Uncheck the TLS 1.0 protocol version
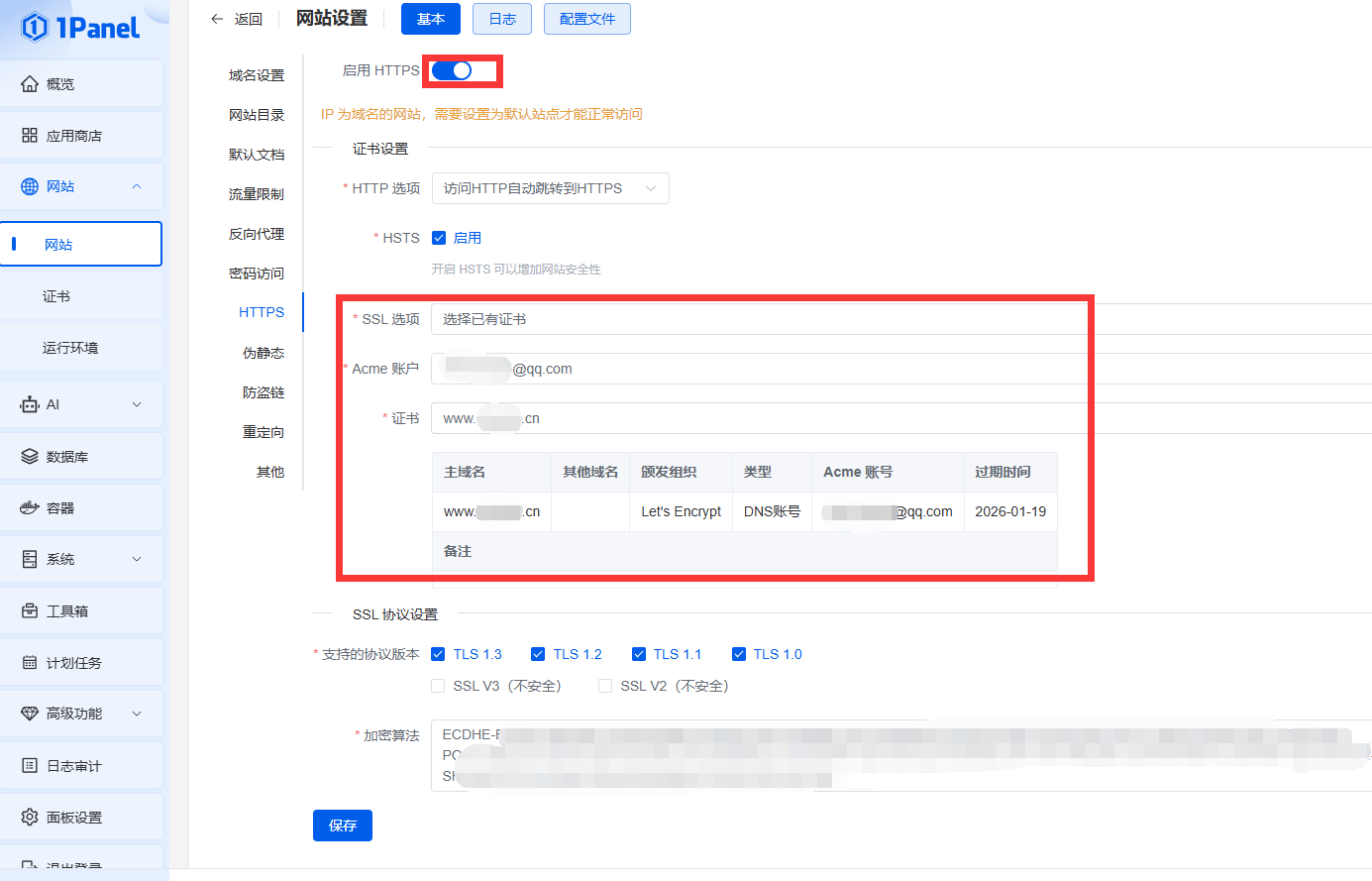This screenshot has height=881, width=1372. 739,653
